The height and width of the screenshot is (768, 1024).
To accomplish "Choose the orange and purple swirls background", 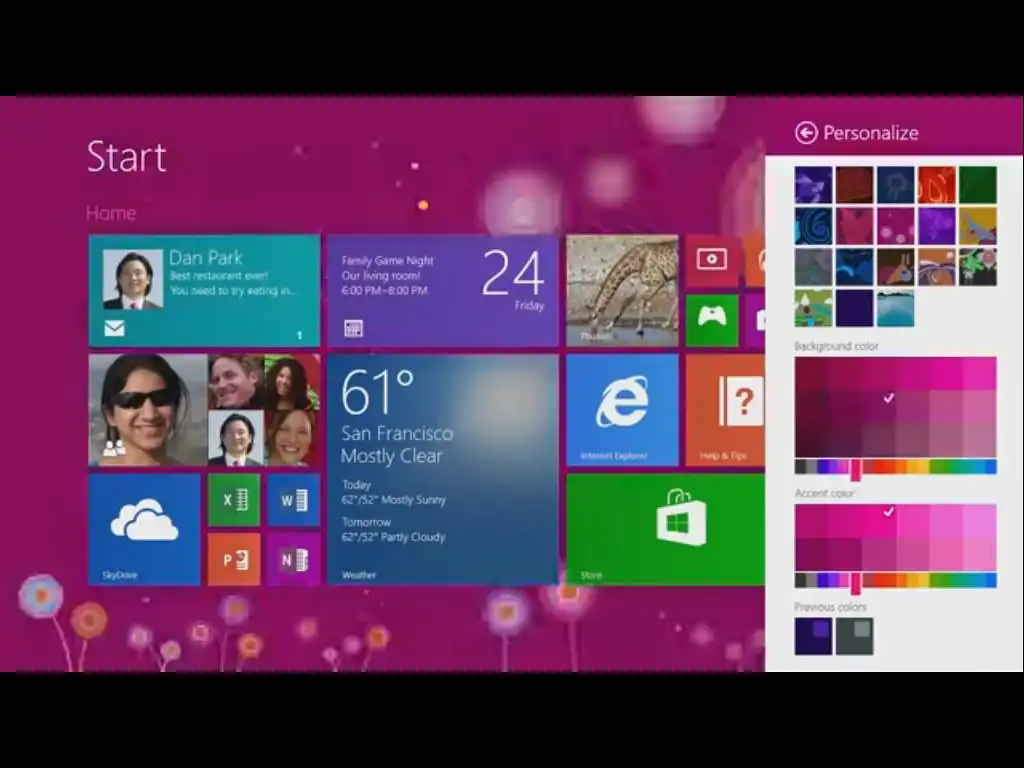I will 936,267.
